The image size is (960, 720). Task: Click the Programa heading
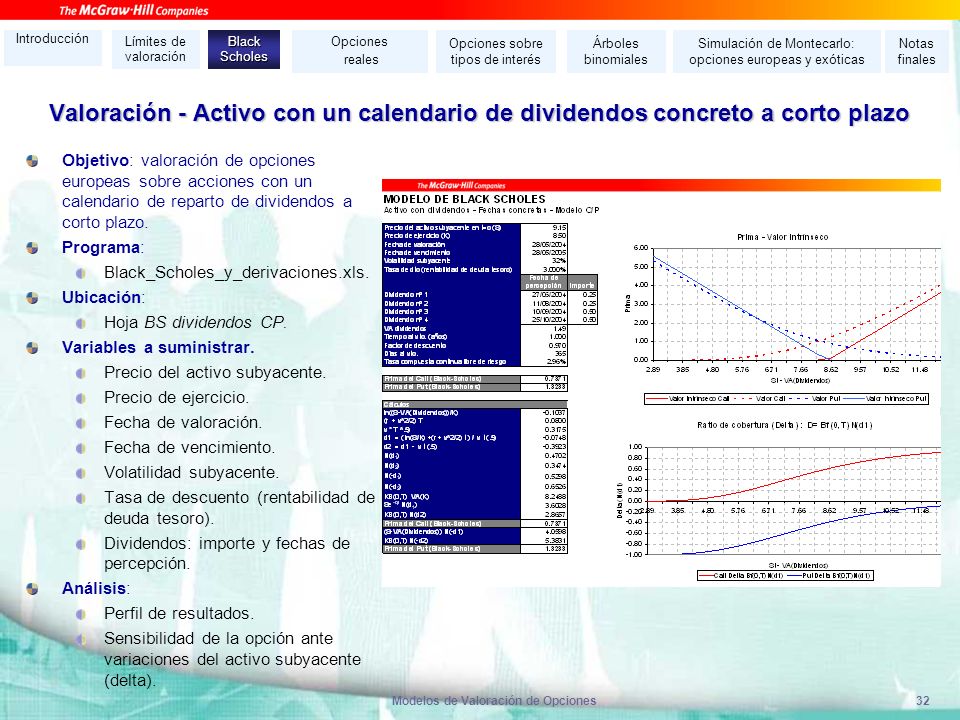(101, 247)
